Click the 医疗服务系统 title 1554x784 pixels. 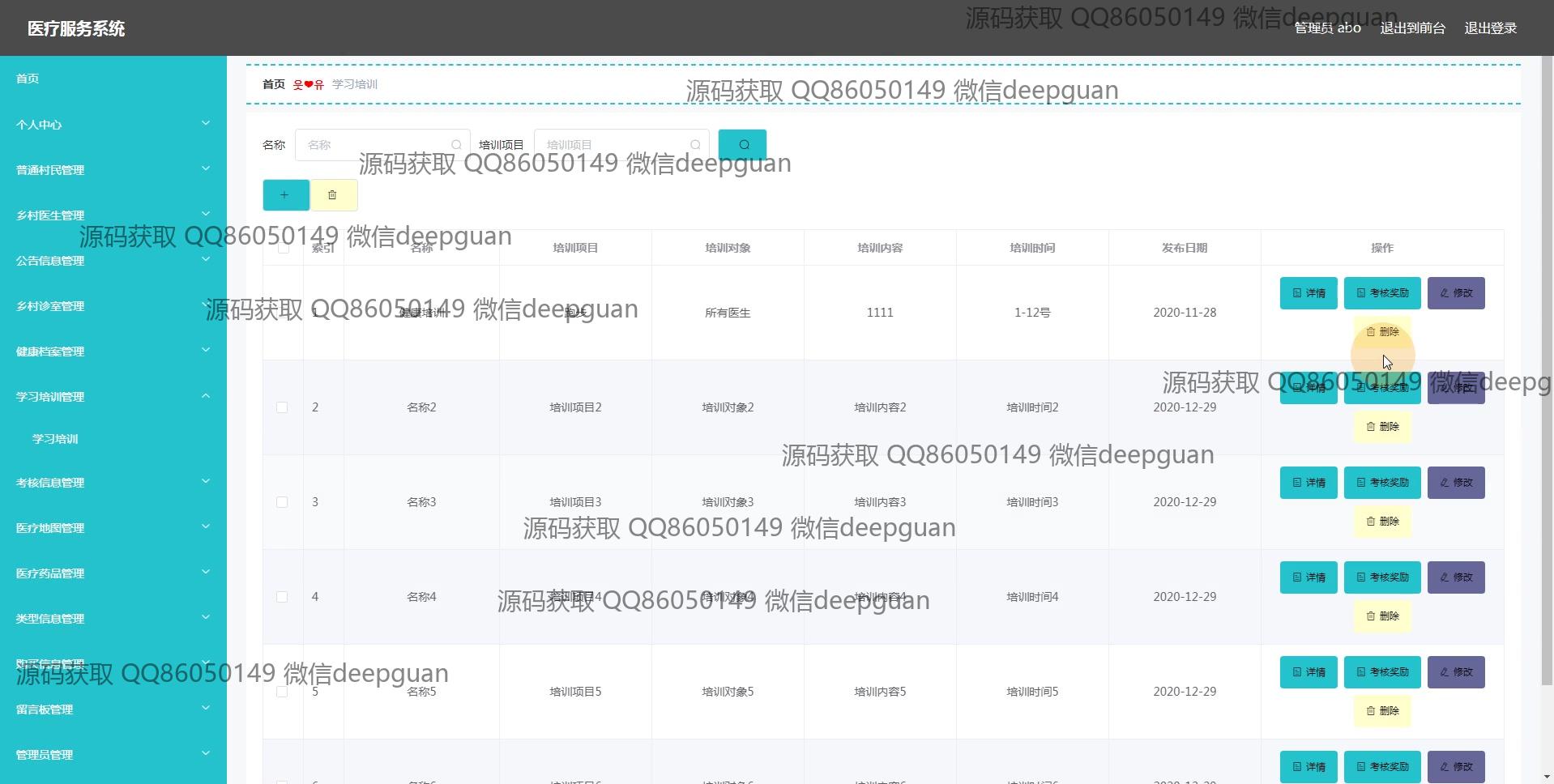(76, 28)
